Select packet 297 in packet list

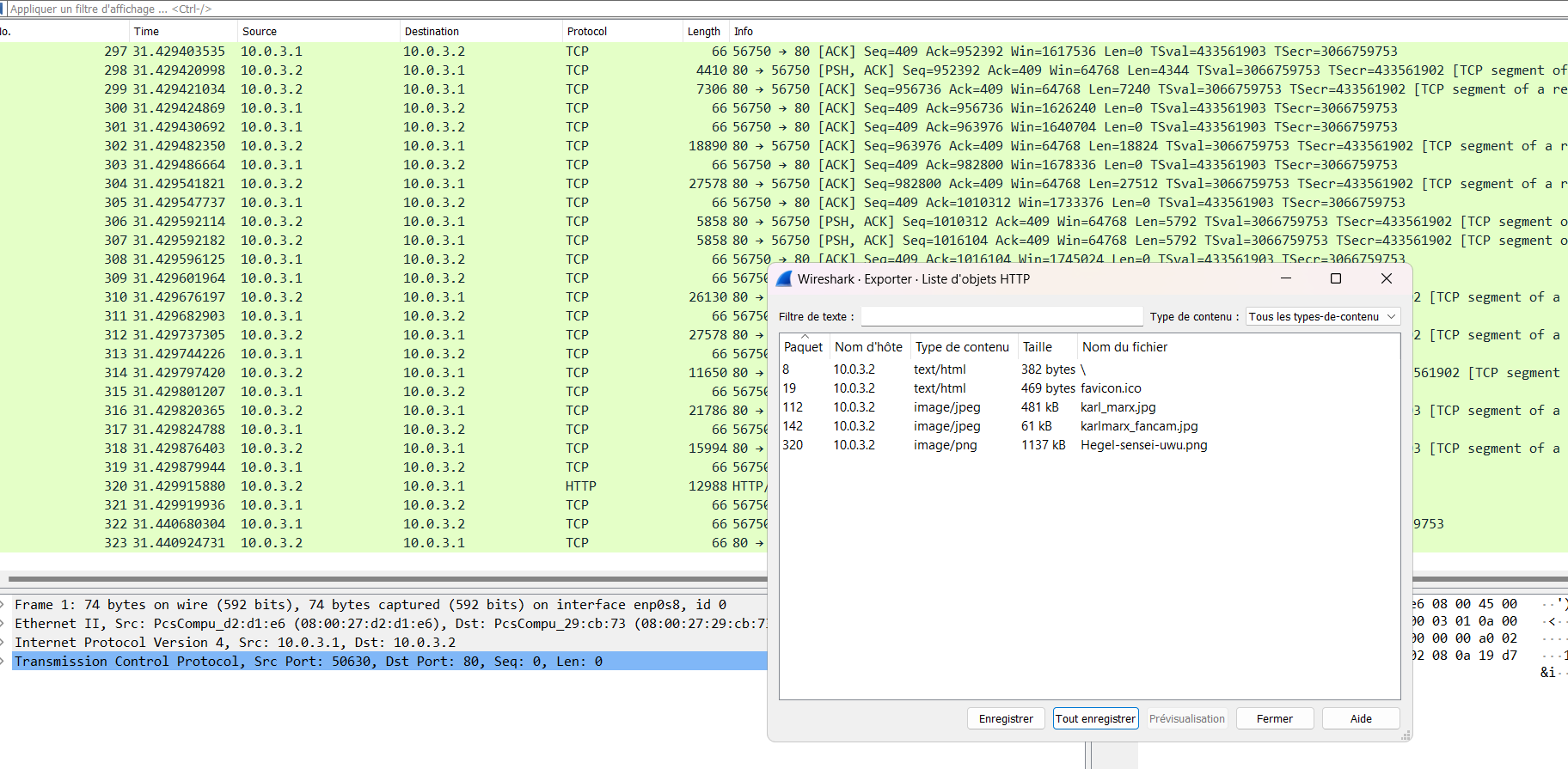784,52
